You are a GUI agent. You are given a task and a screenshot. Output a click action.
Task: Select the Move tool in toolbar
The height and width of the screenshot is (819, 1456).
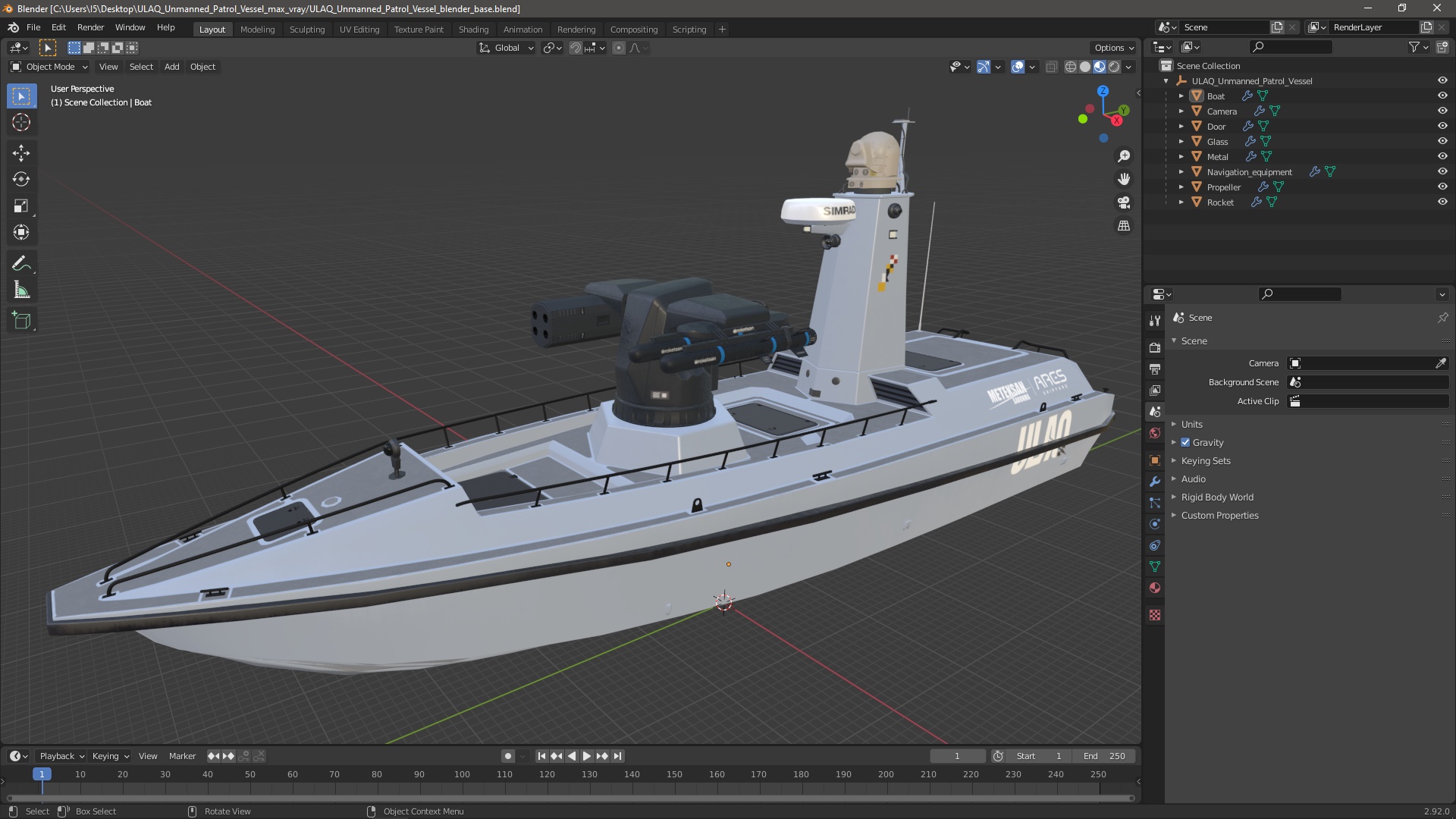pyautogui.click(x=21, y=153)
